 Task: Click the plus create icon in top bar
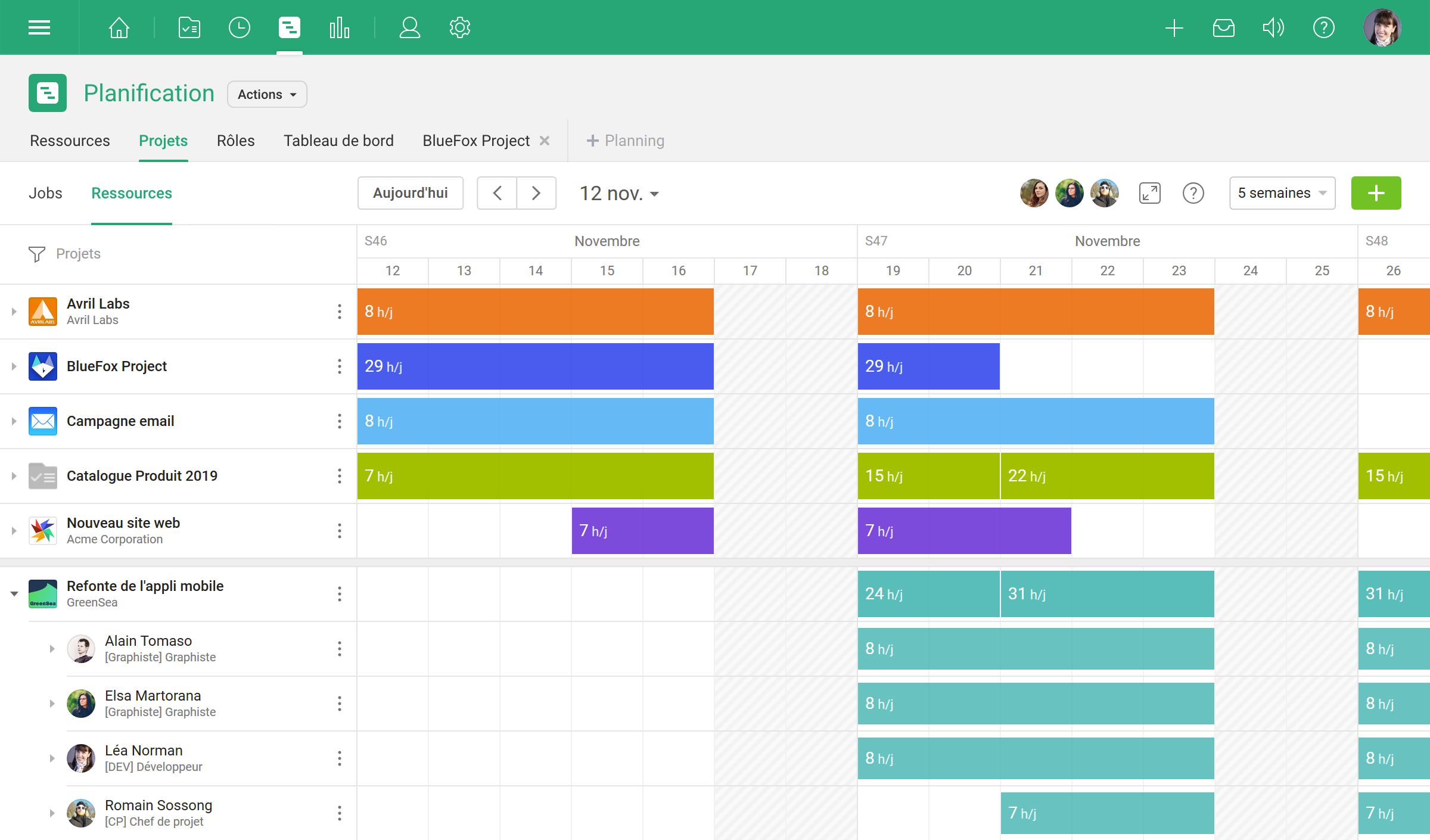coord(1174,27)
